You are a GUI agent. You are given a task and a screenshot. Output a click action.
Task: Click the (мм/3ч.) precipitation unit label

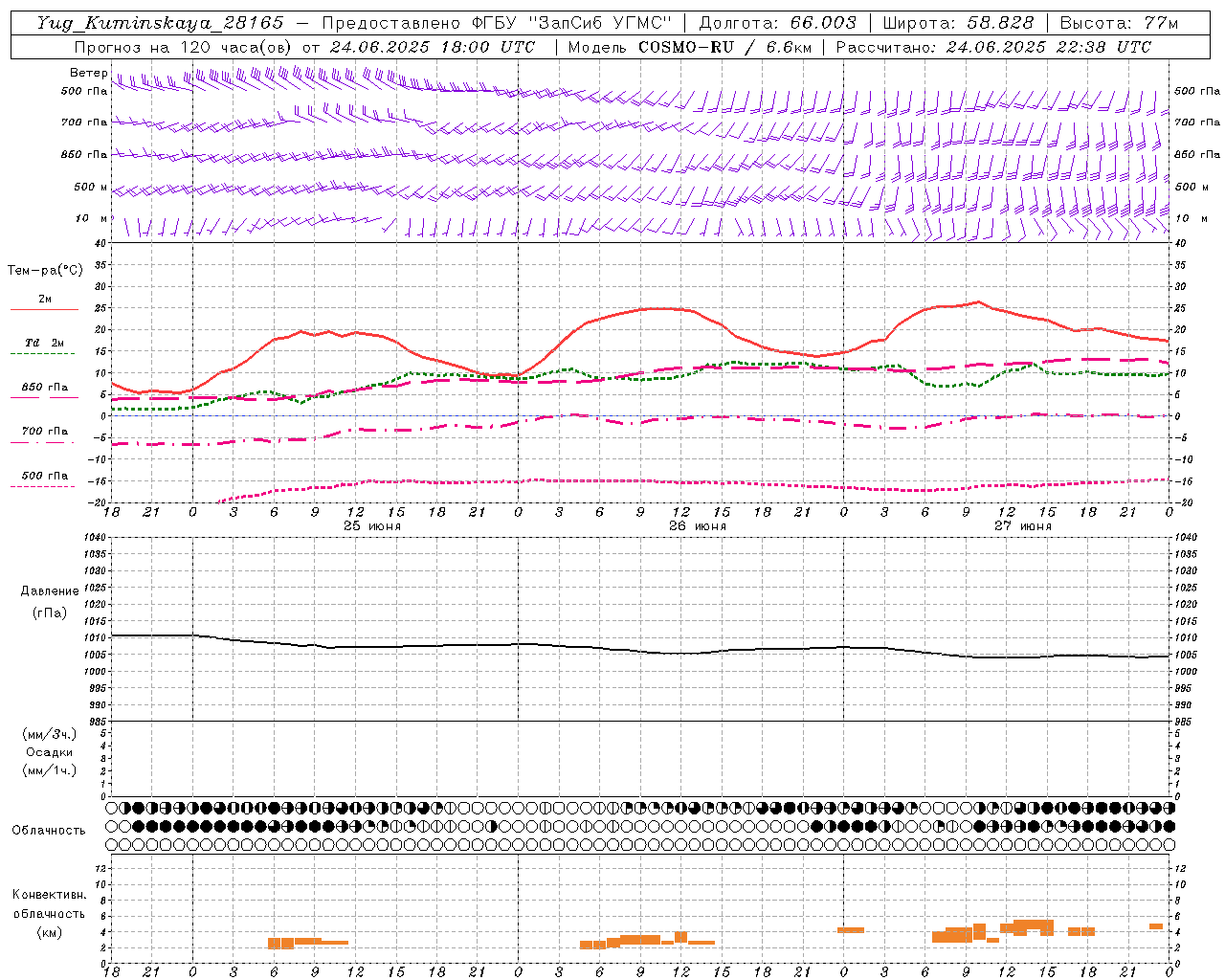pyautogui.click(x=50, y=734)
